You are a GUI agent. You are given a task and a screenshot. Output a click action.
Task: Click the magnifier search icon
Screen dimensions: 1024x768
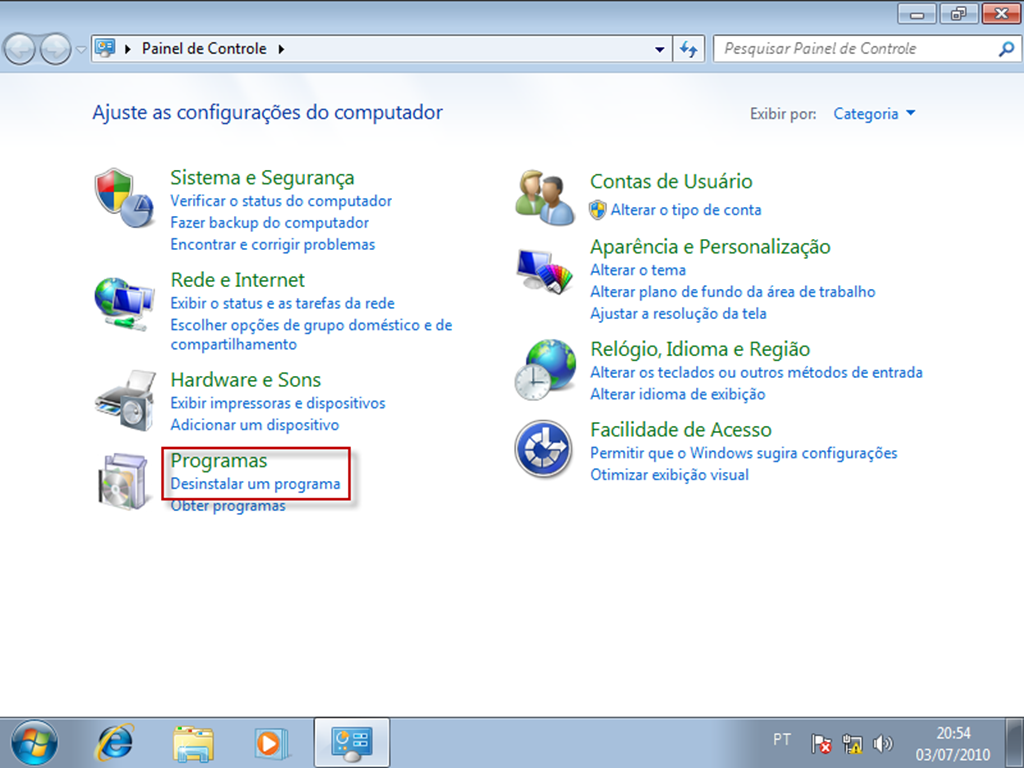[1006, 49]
